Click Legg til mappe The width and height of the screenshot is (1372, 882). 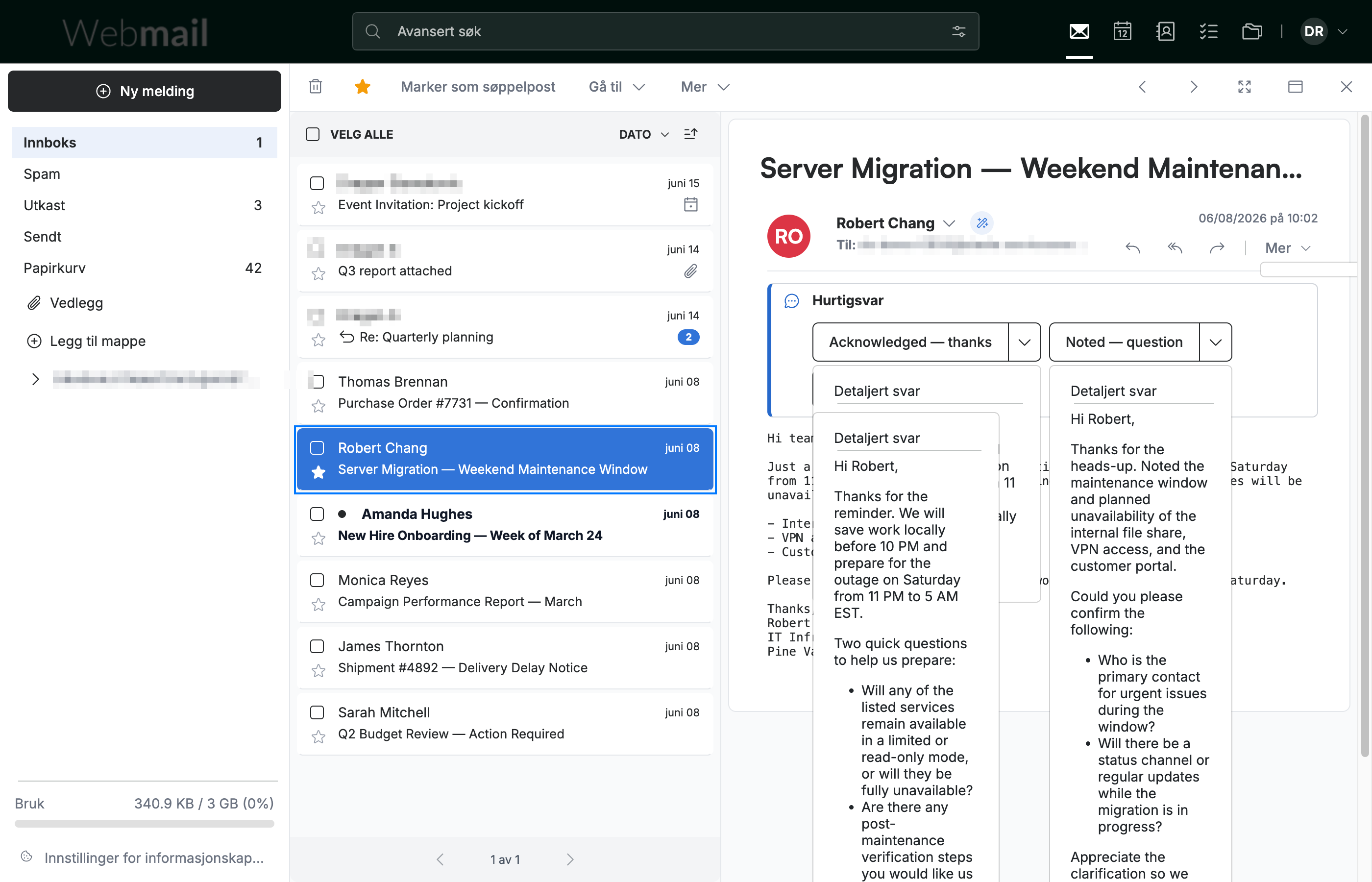86,341
